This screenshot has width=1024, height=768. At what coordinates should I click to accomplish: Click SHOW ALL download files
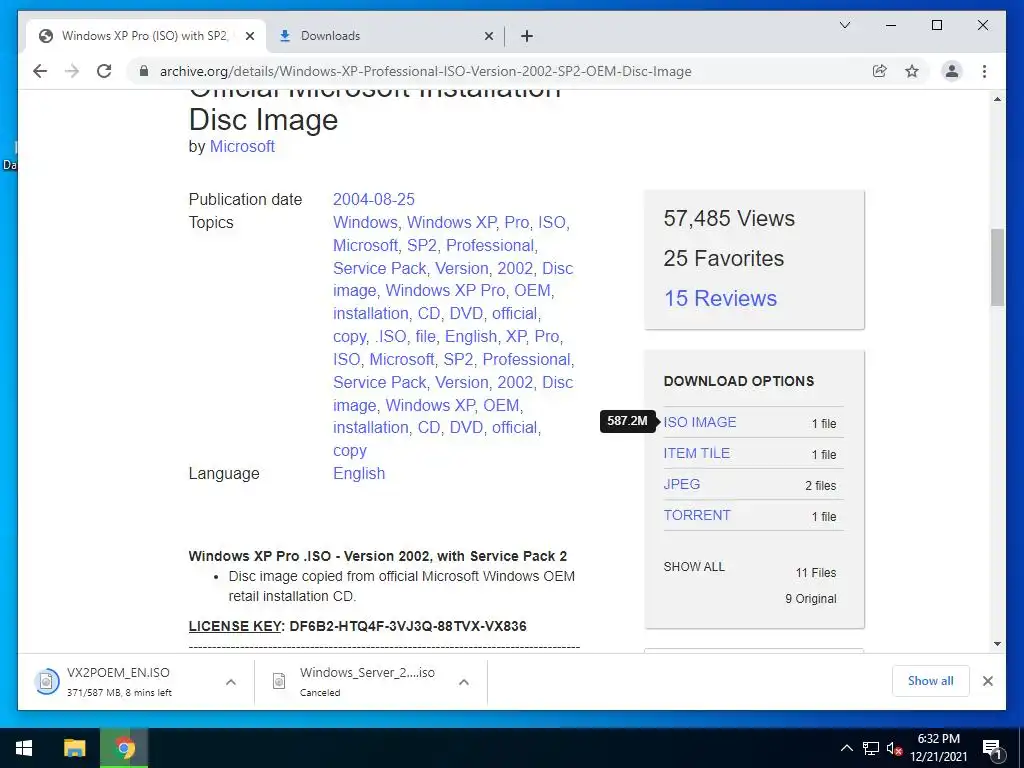click(x=694, y=567)
